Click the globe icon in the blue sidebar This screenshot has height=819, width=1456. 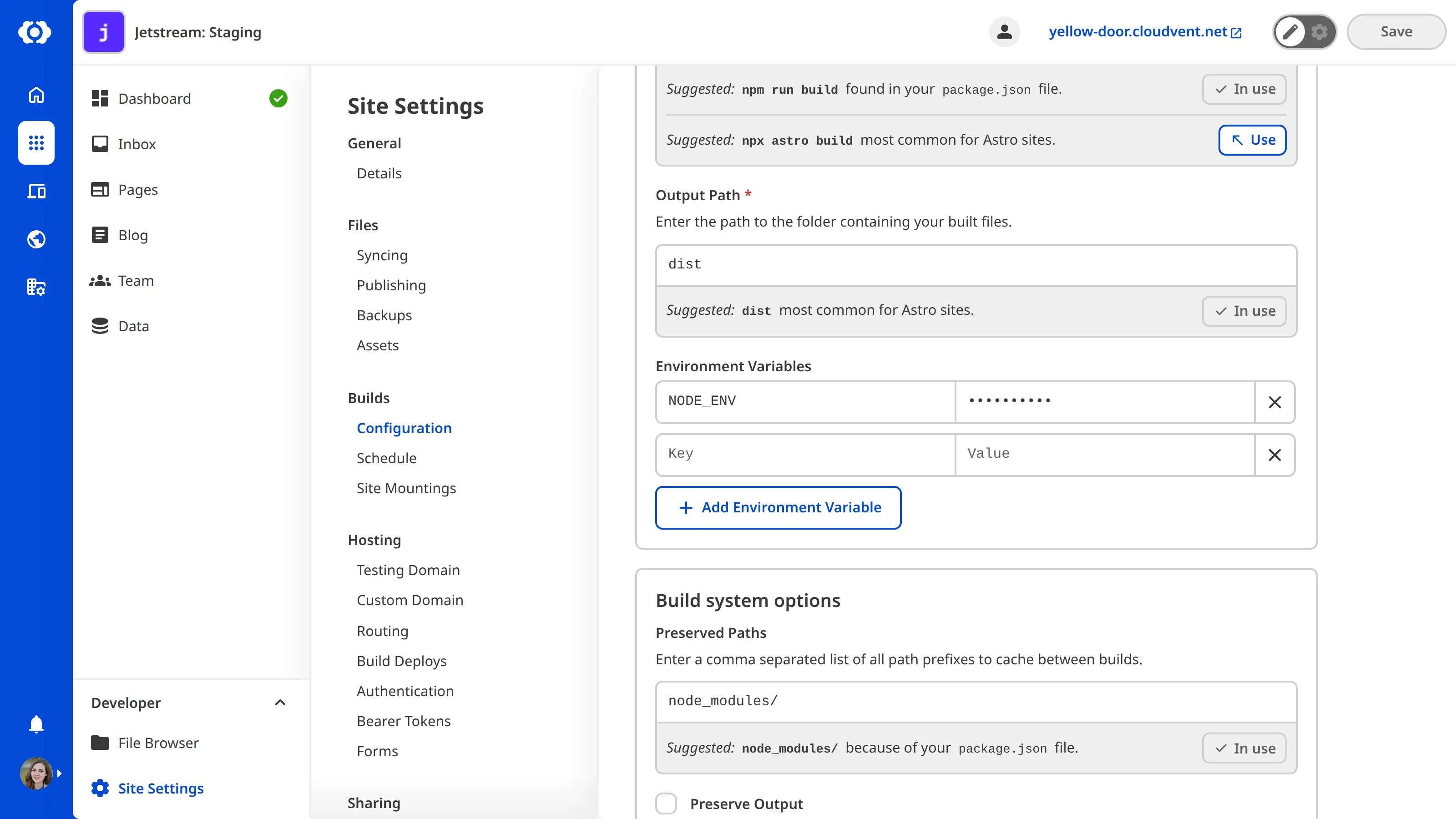click(35, 238)
